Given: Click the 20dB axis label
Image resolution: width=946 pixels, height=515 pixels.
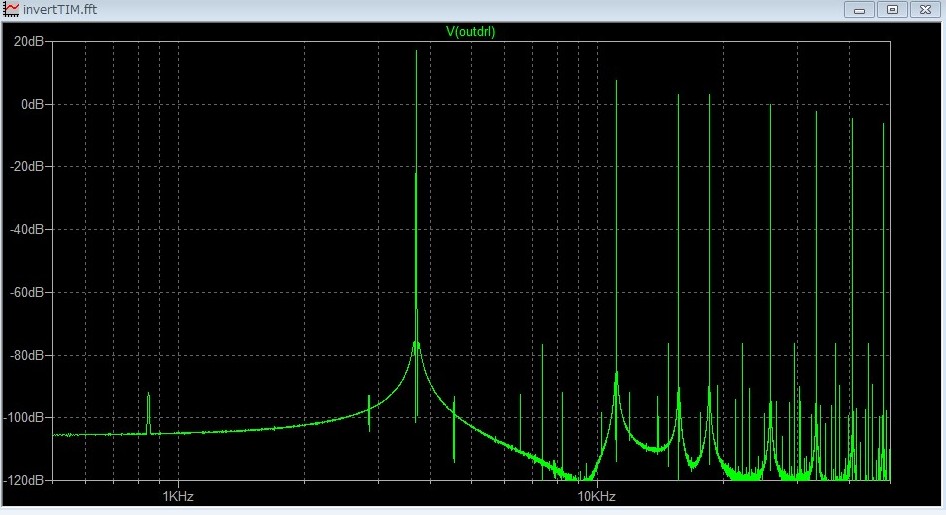Looking at the screenshot, I should click(x=28, y=42).
